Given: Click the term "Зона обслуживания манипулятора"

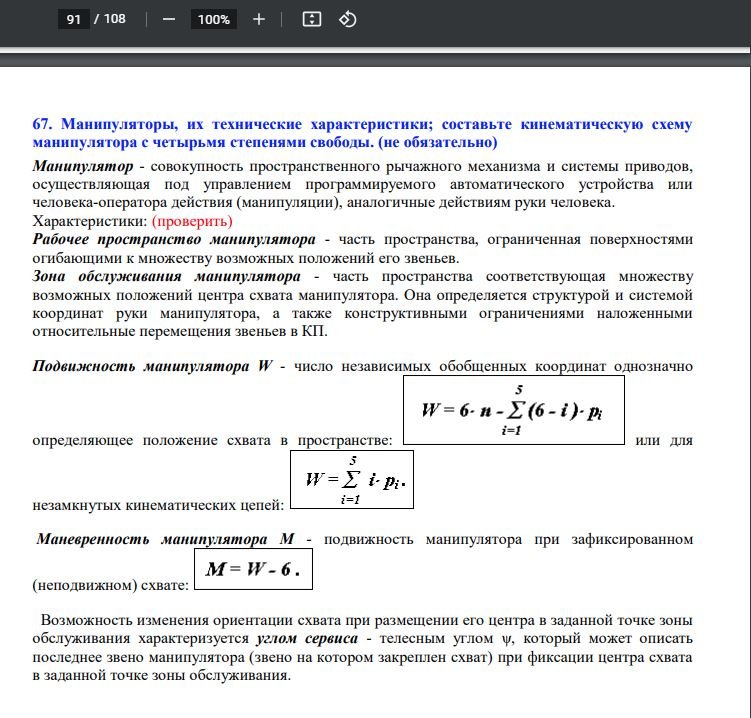Looking at the screenshot, I should click(166, 276).
